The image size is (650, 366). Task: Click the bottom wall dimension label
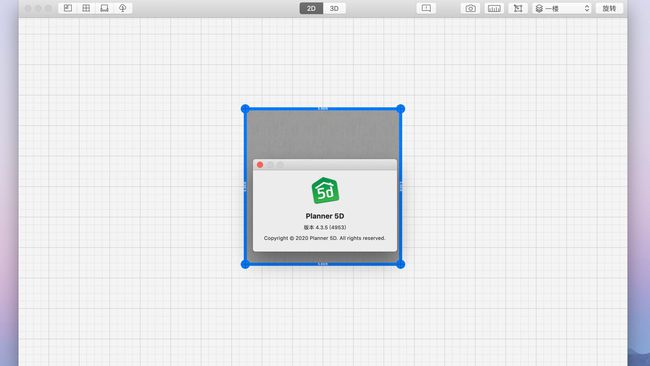coord(323,264)
